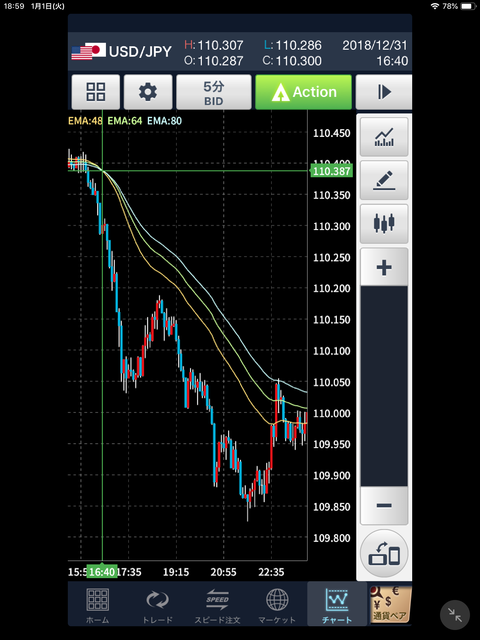The image size is (480, 640).
Task: Tap the 22:35 time axis label
Action: [271, 572]
